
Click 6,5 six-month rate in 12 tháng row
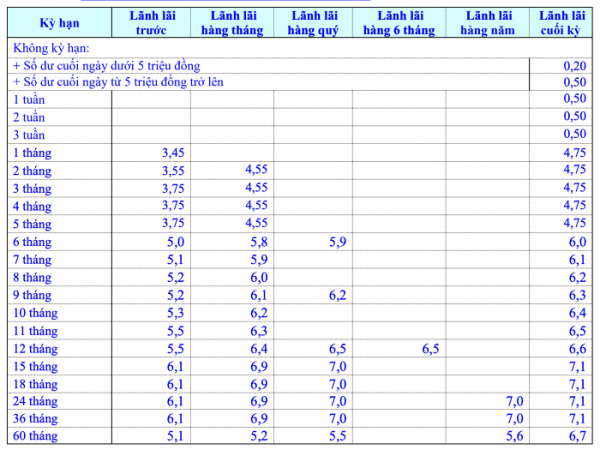pyautogui.click(x=430, y=349)
